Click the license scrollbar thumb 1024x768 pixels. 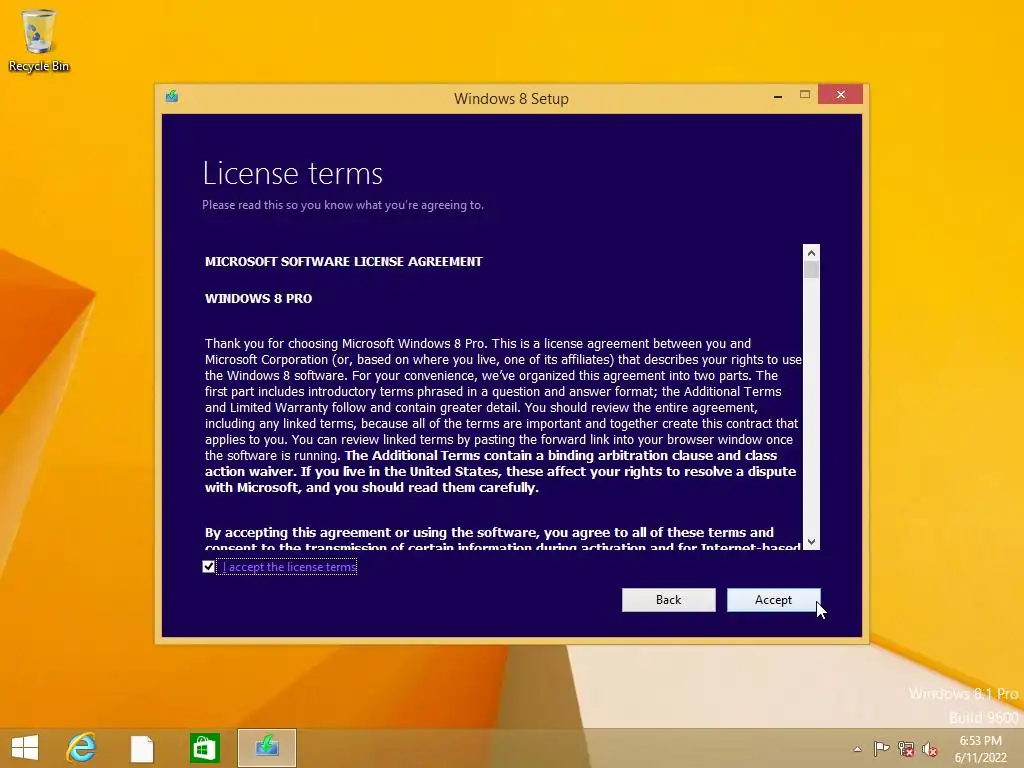[x=811, y=269]
